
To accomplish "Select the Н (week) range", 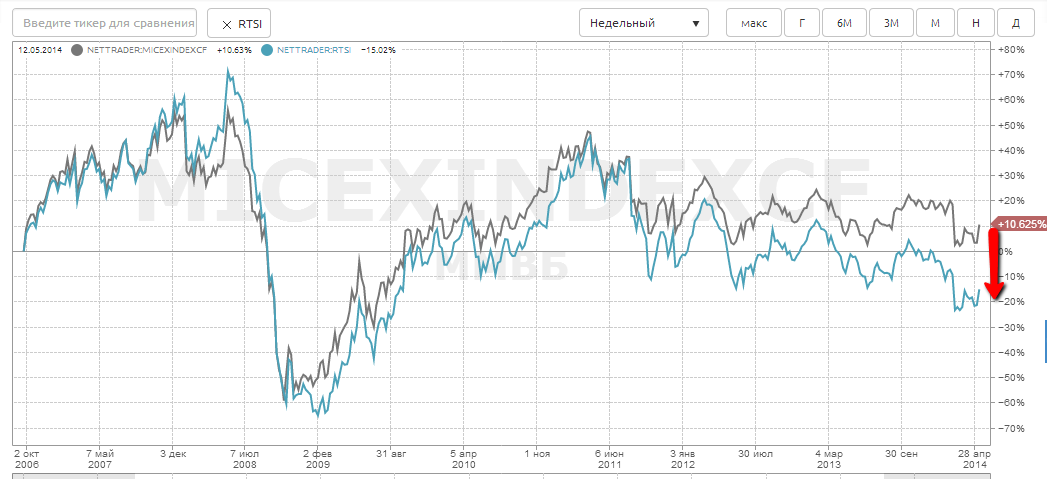I will pos(974,23).
